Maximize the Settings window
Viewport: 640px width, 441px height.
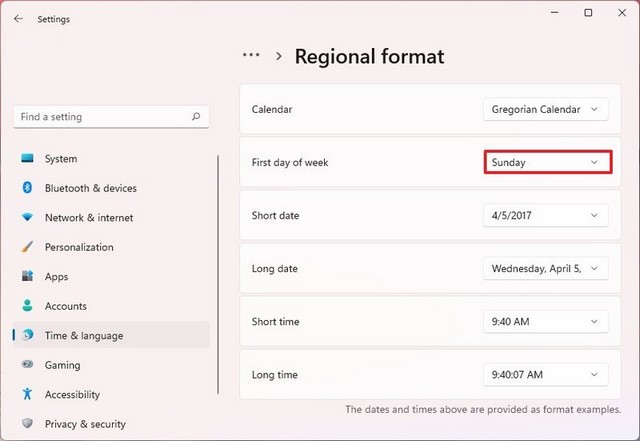tap(588, 13)
